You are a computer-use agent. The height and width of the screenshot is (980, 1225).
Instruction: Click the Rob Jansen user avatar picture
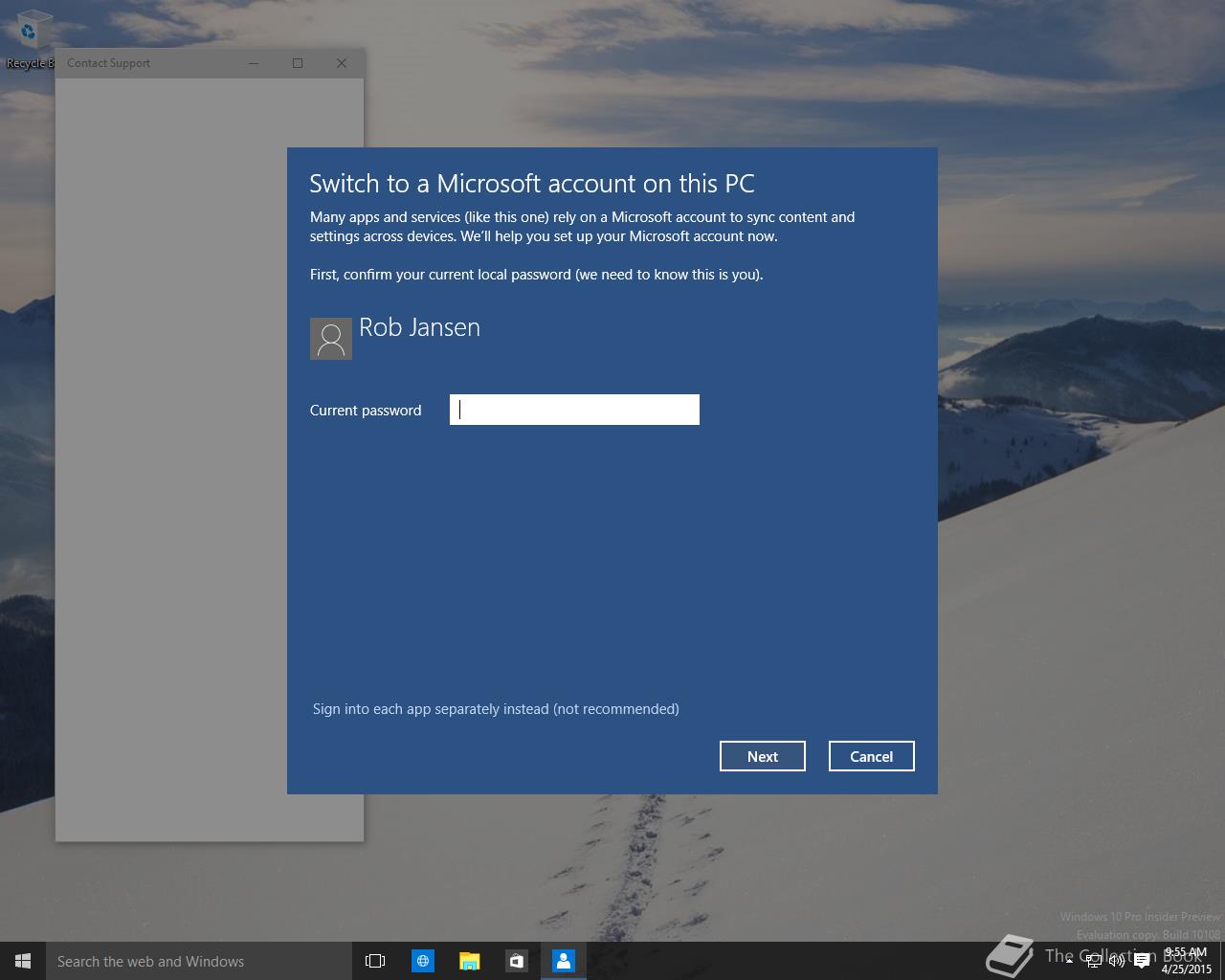point(331,339)
